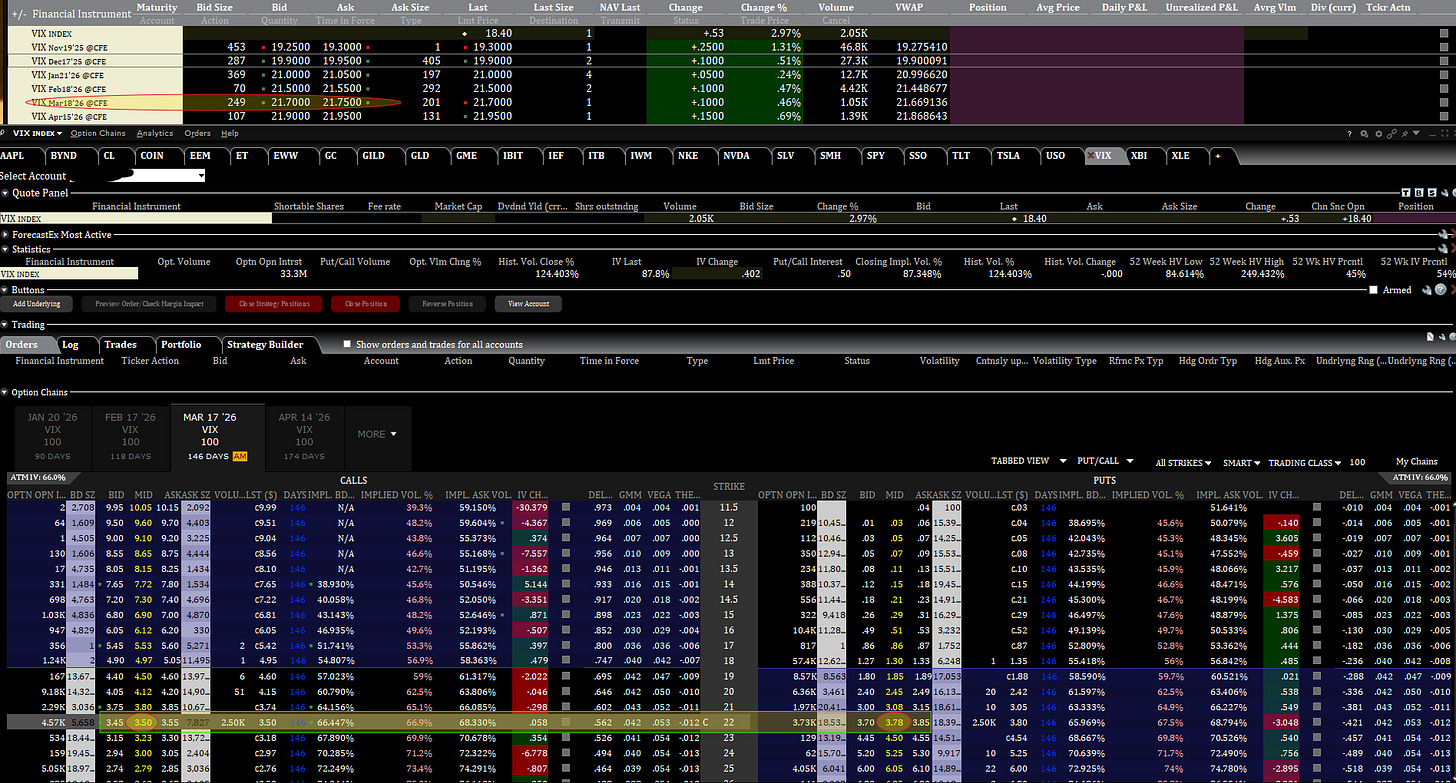Switch to the SPY symbol tab
Screen dimensions: 1456x783
pos(876,156)
